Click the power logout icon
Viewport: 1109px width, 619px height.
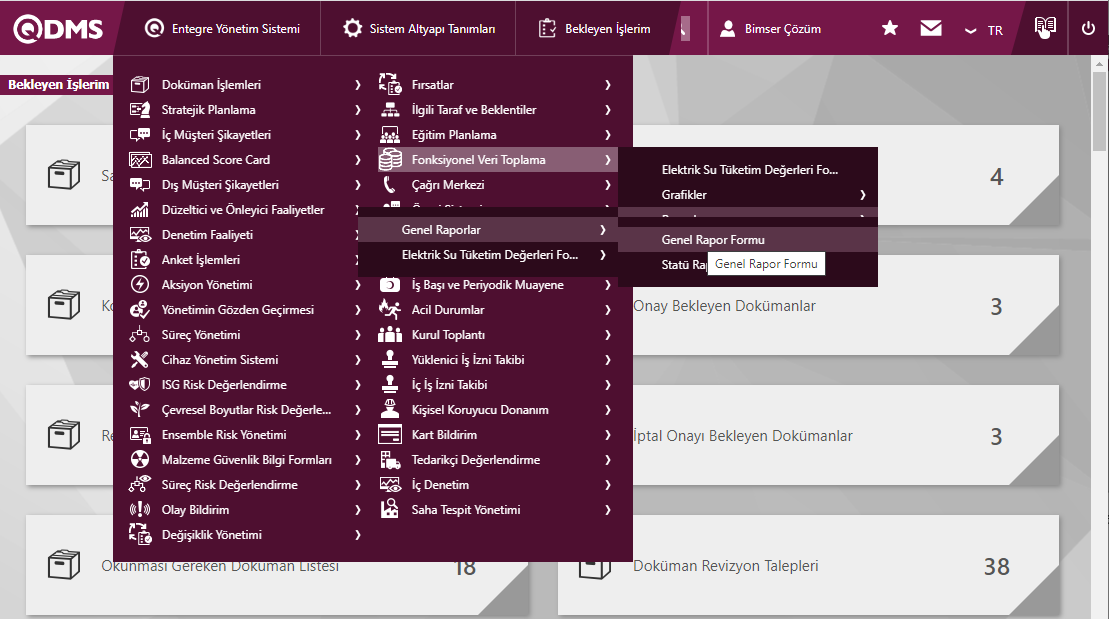1088,28
